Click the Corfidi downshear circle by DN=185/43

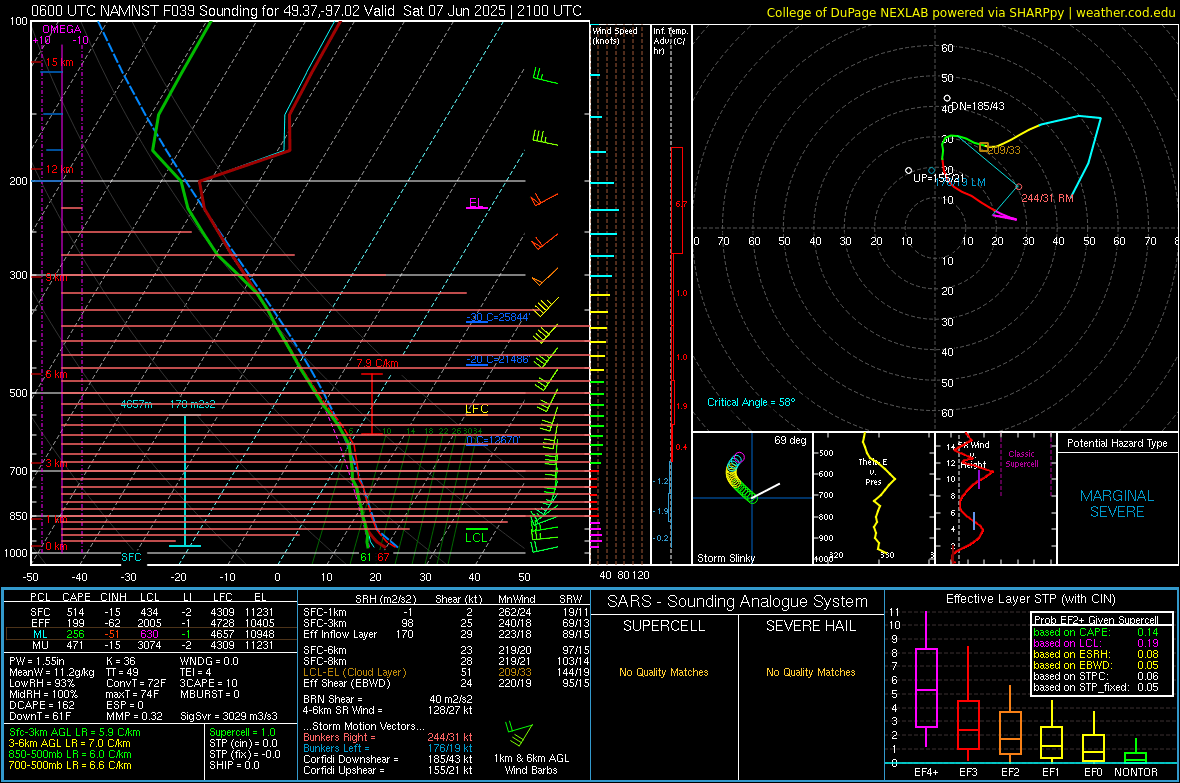click(947, 99)
